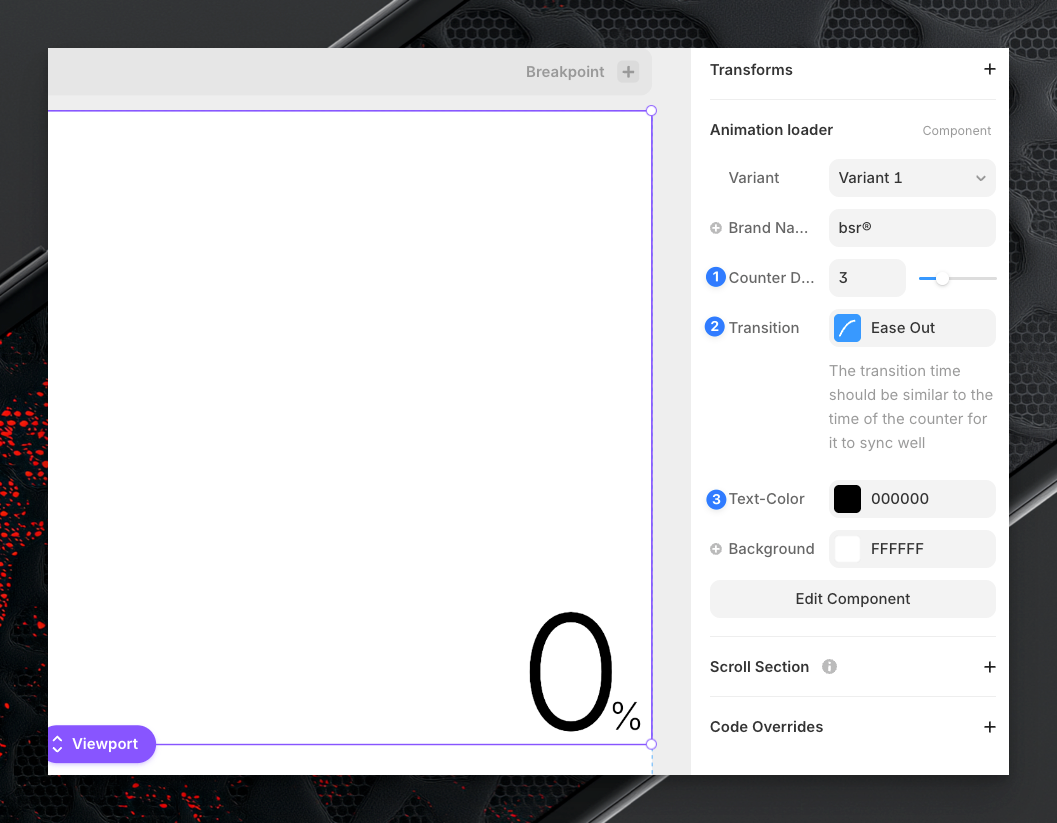1057x823 pixels.
Task: Open the black Text-Color swatch
Action: click(847, 499)
